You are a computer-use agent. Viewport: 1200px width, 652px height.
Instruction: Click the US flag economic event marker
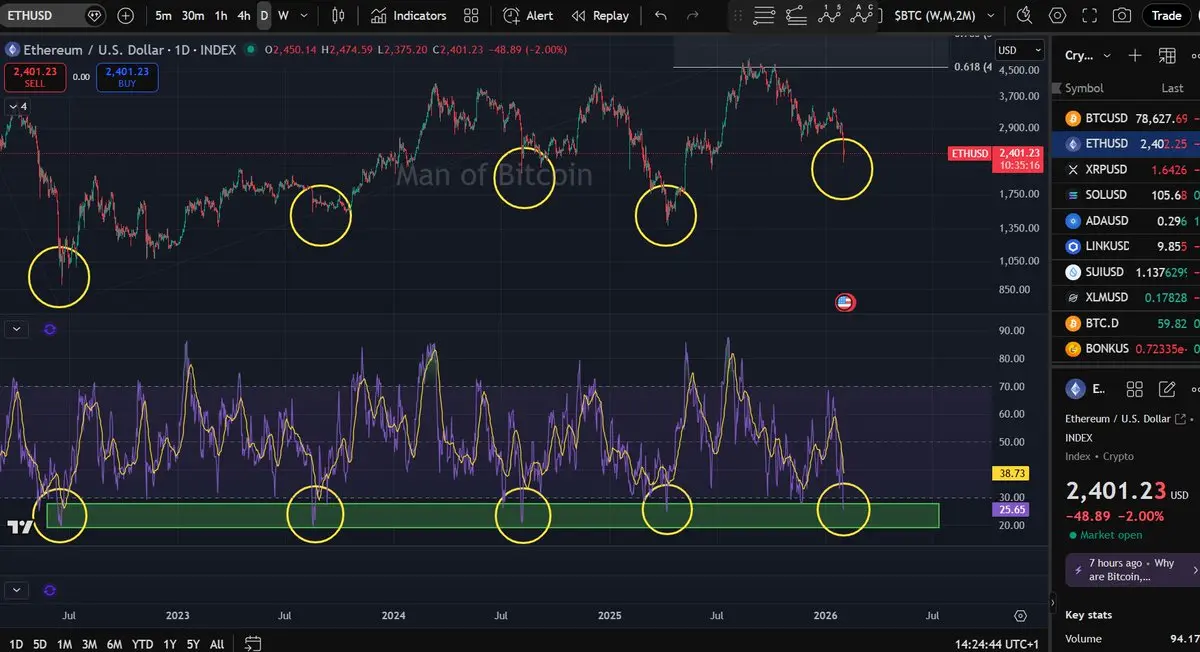[x=844, y=303]
